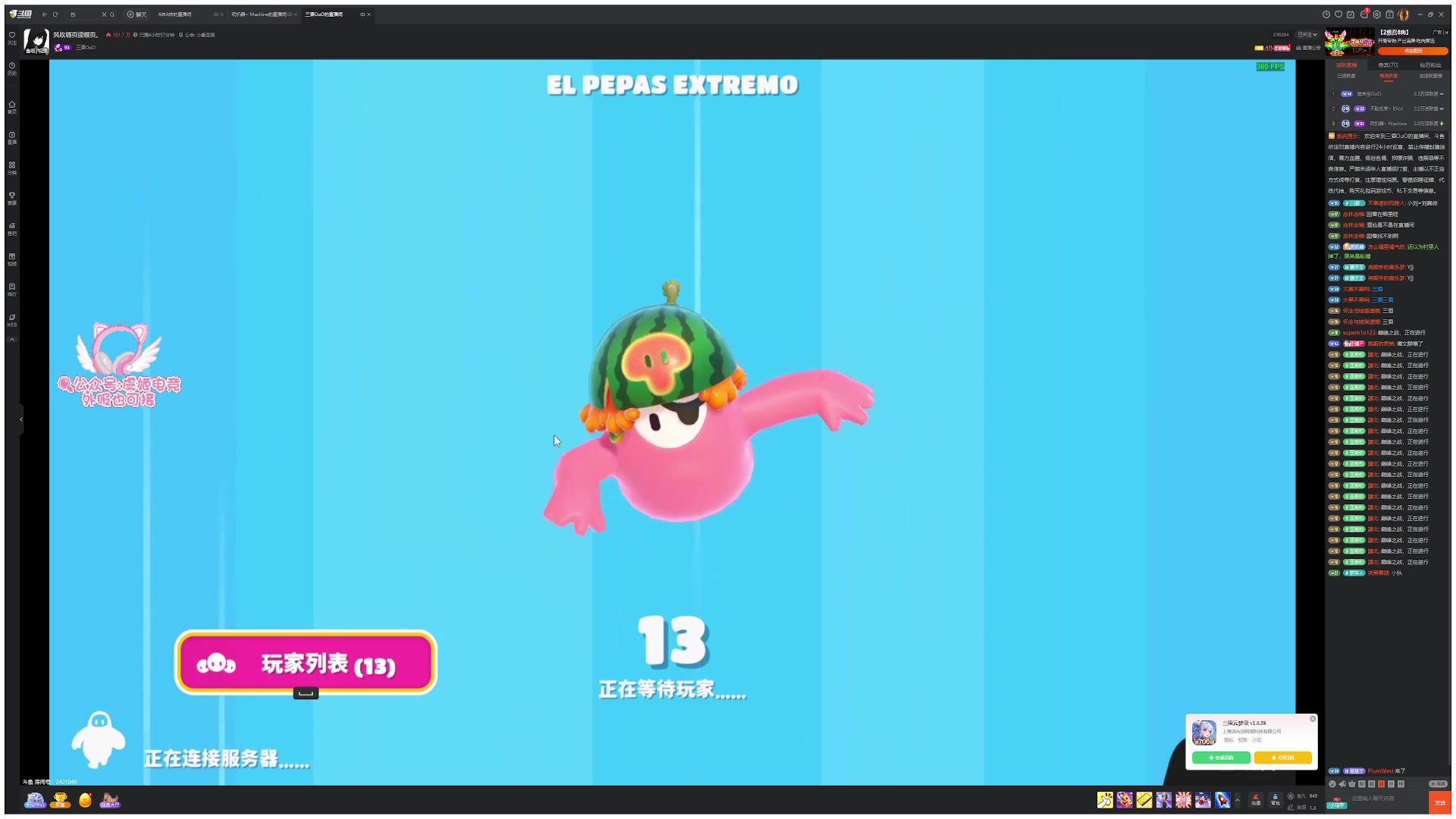Open the trophy icon in the bottom-left bar
Viewport: 1456px width, 819px height.
click(61, 800)
